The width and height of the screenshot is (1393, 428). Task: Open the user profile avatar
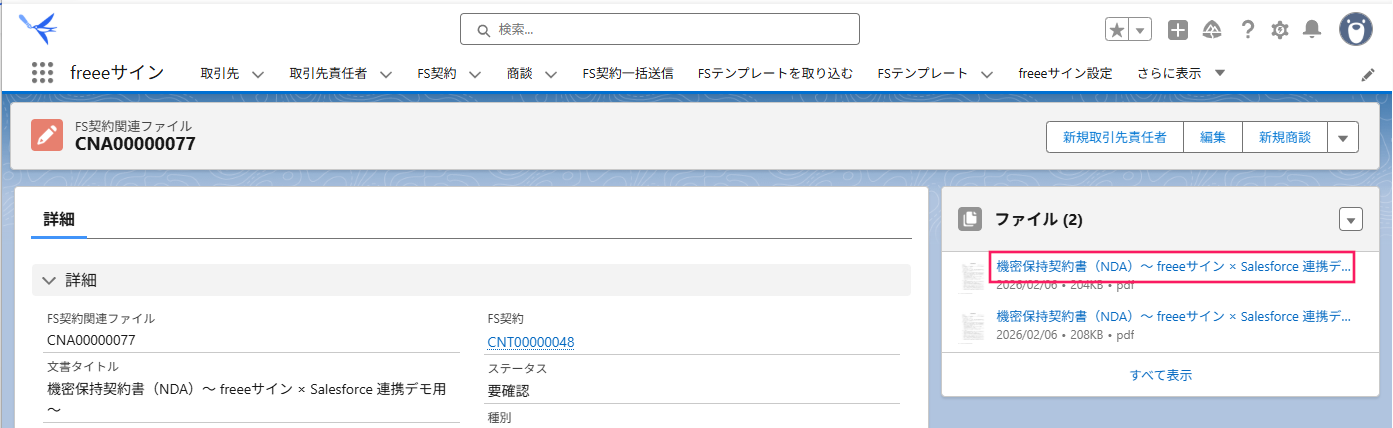(x=1356, y=30)
